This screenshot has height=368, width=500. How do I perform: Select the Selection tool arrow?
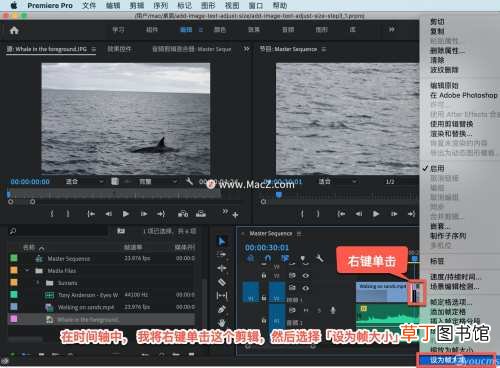coord(222,241)
